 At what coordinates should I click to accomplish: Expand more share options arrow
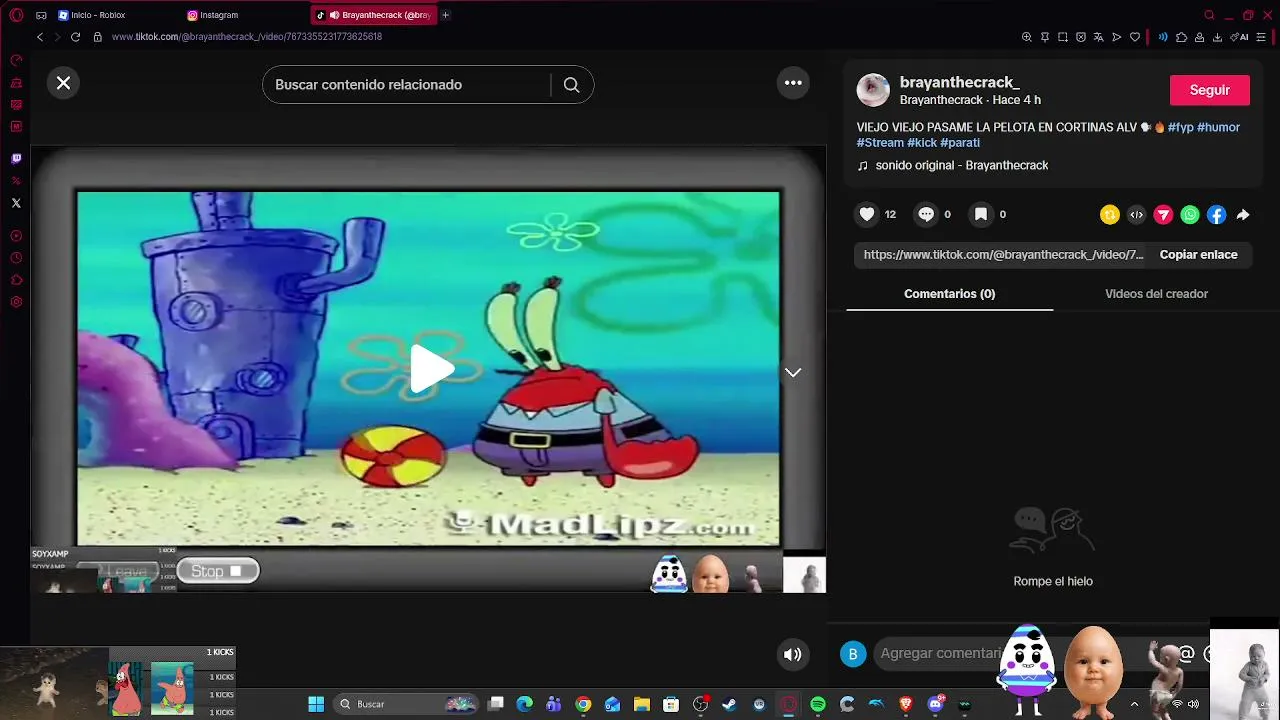tap(1243, 215)
